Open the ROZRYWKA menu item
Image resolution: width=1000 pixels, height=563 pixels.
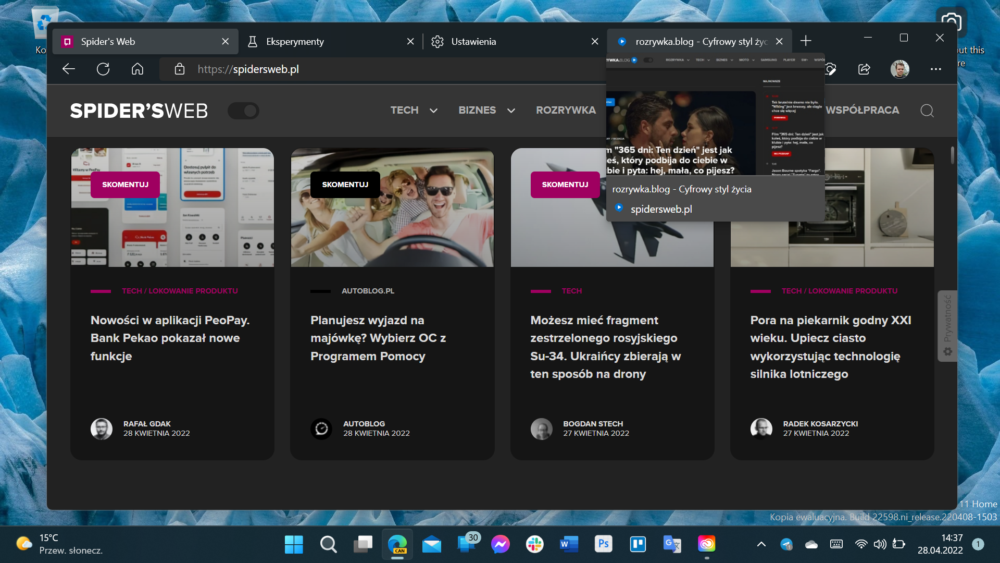(566, 110)
